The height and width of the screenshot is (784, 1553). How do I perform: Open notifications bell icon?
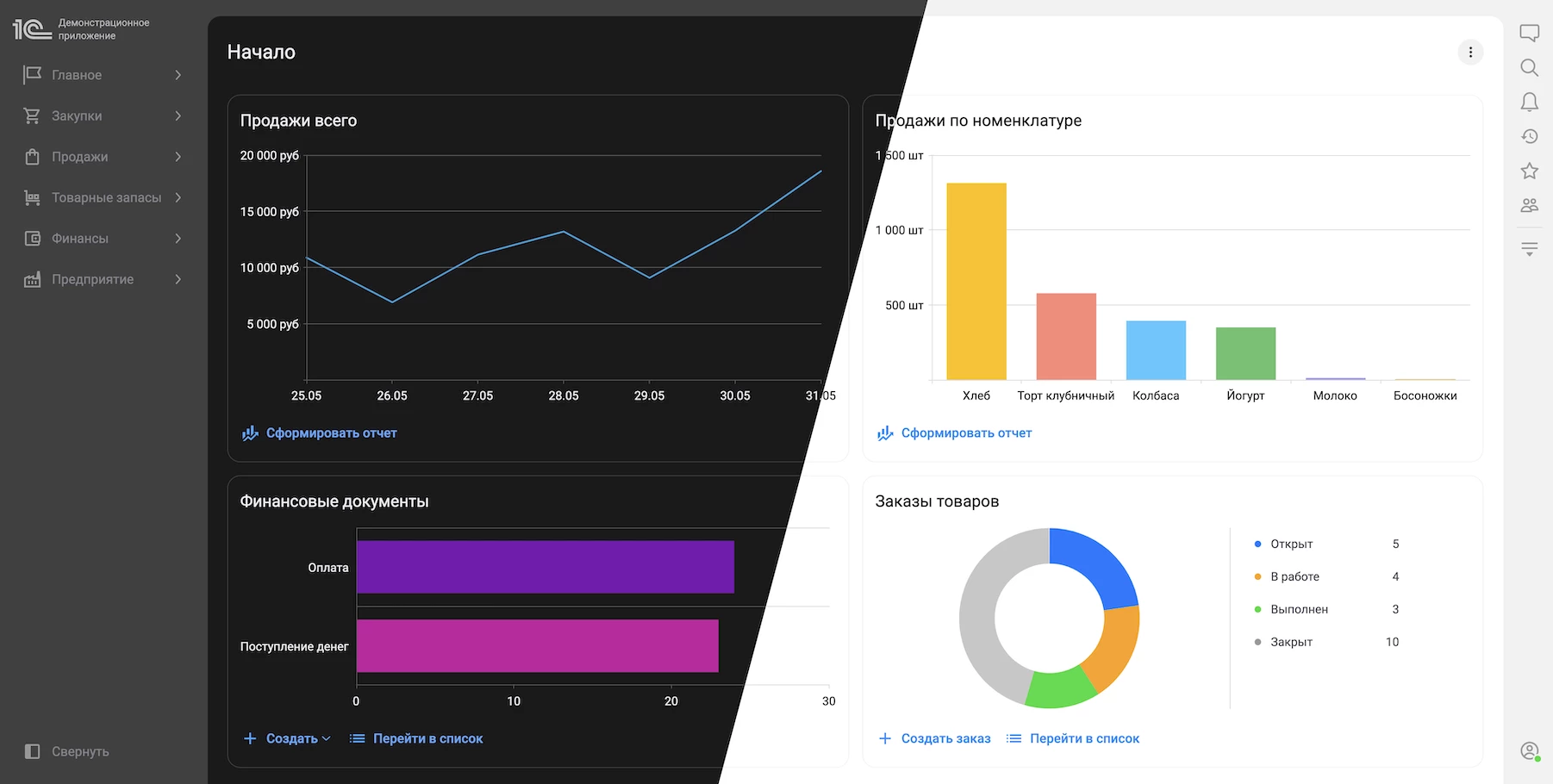click(x=1529, y=102)
